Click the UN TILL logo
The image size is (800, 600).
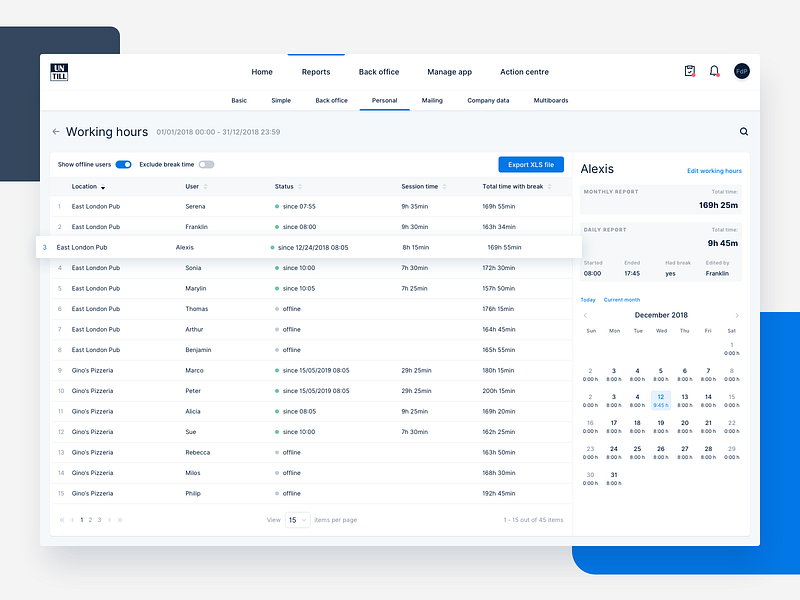tap(58, 71)
